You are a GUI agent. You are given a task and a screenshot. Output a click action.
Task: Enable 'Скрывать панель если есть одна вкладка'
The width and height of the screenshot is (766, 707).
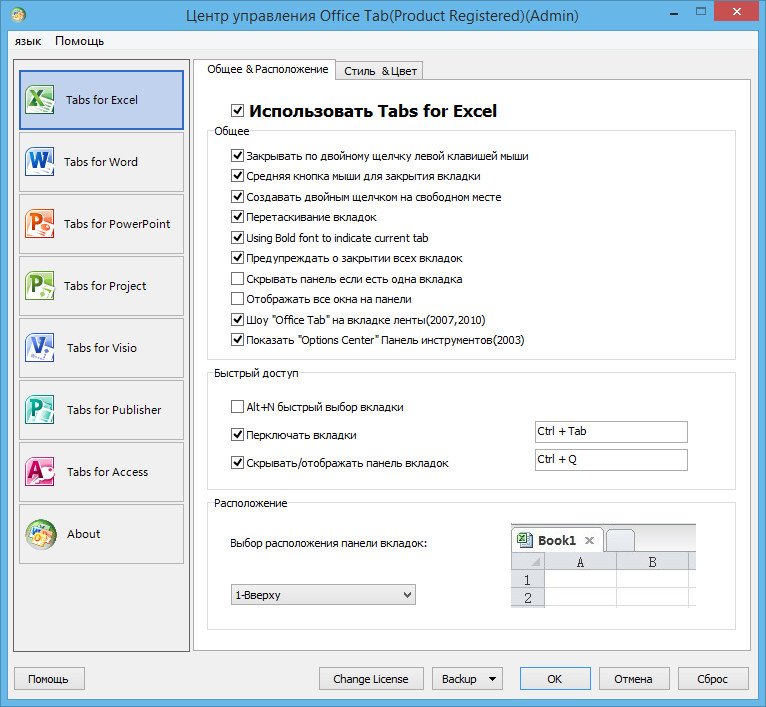pos(237,279)
